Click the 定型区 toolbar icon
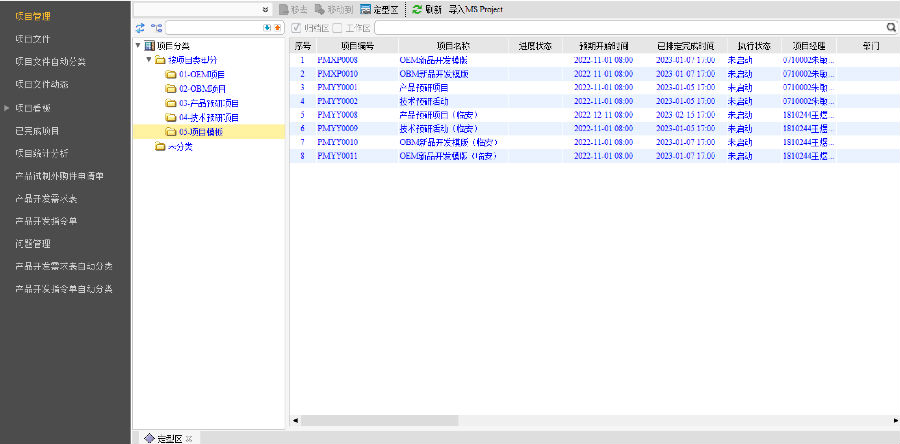900x444 pixels. click(x=365, y=9)
